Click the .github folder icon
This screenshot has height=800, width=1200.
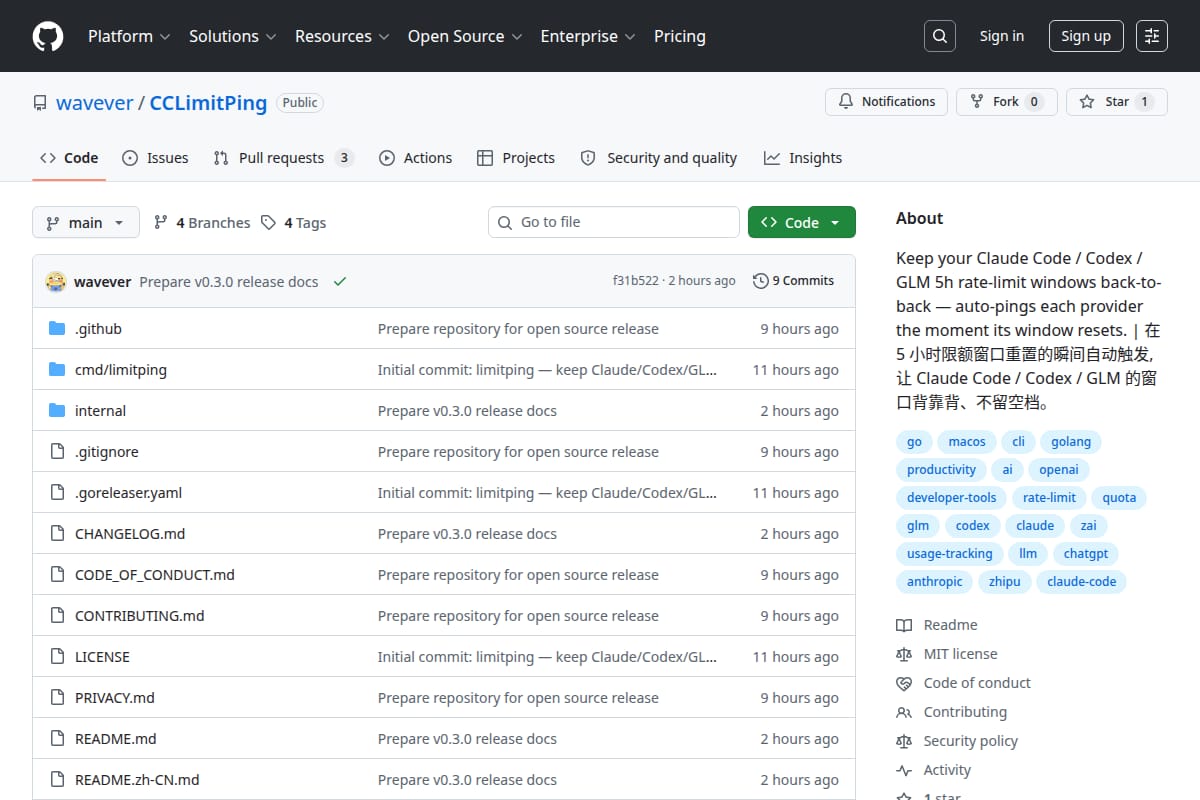(57, 329)
